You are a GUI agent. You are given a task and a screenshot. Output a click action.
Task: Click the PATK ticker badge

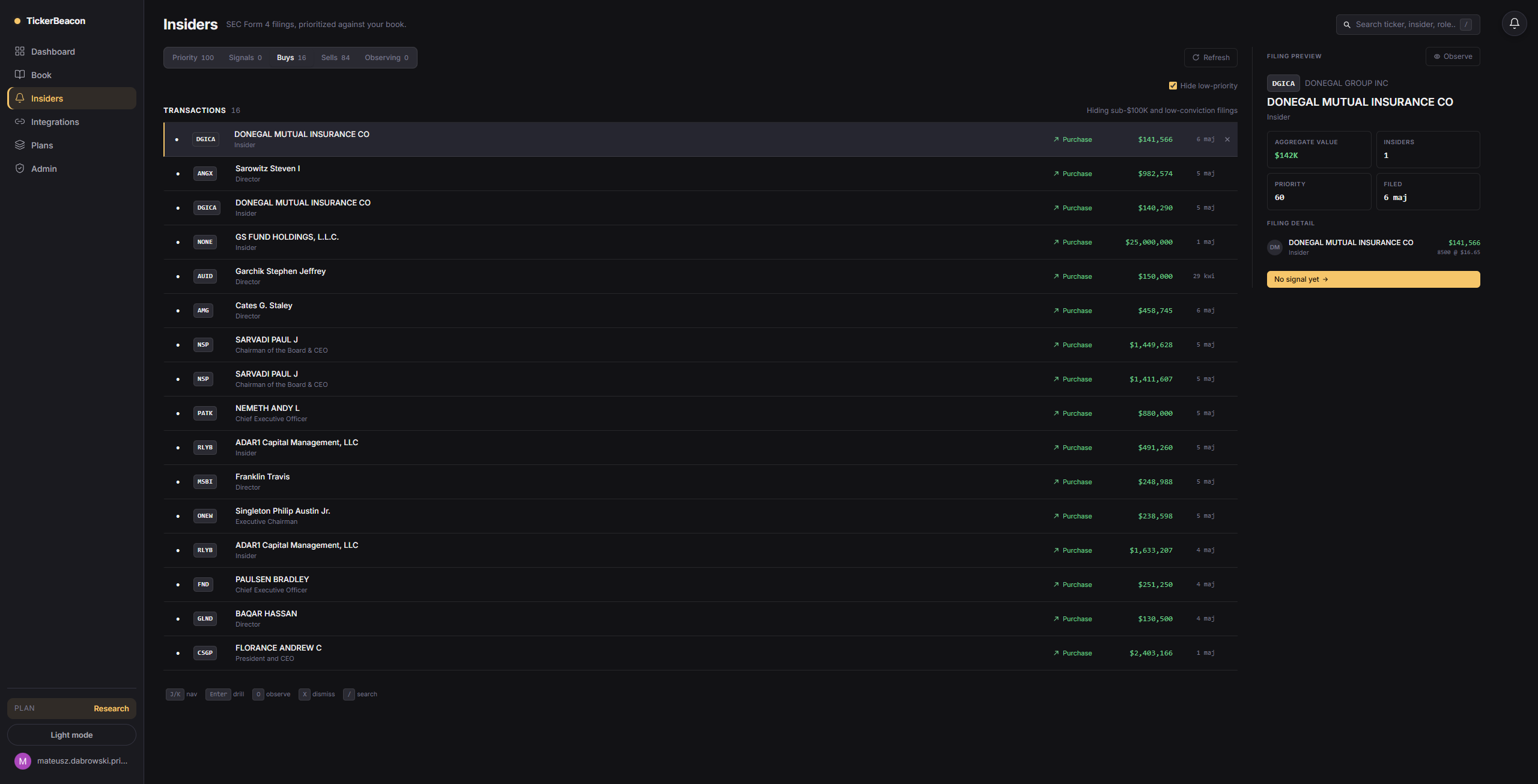[205, 413]
